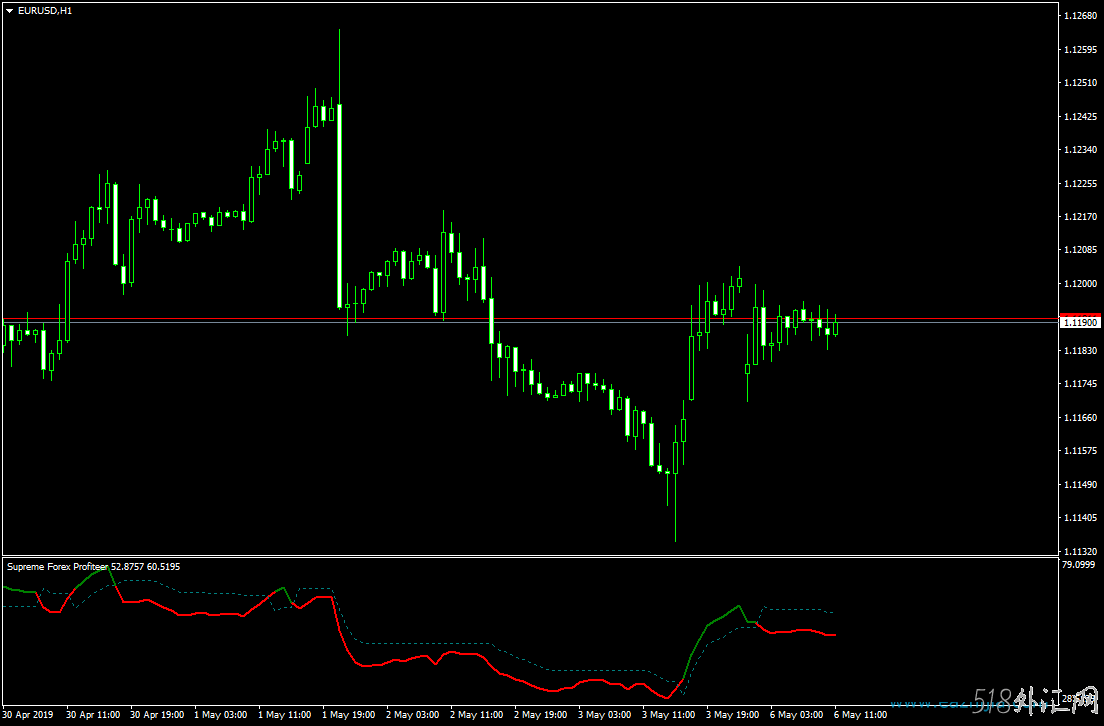This screenshot has width=1104, height=726.
Task: Click the 1 May 19:00 time label
Action: pos(349,715)
